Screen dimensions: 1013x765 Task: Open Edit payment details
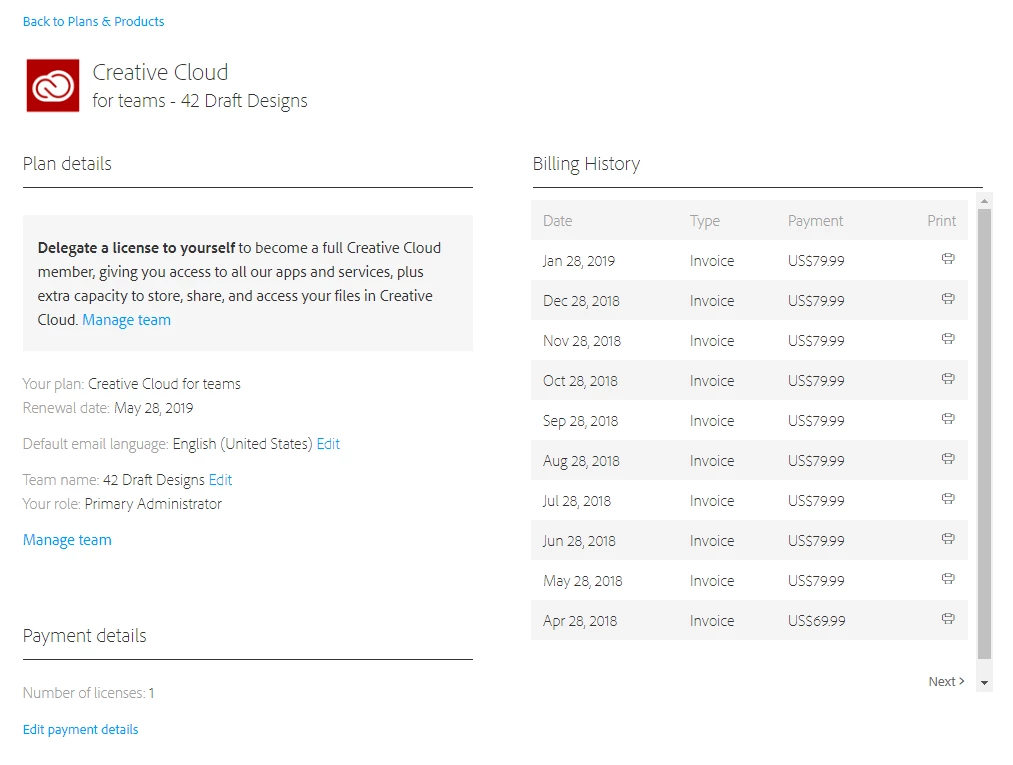pyautogui.click(x=80, y=729)
